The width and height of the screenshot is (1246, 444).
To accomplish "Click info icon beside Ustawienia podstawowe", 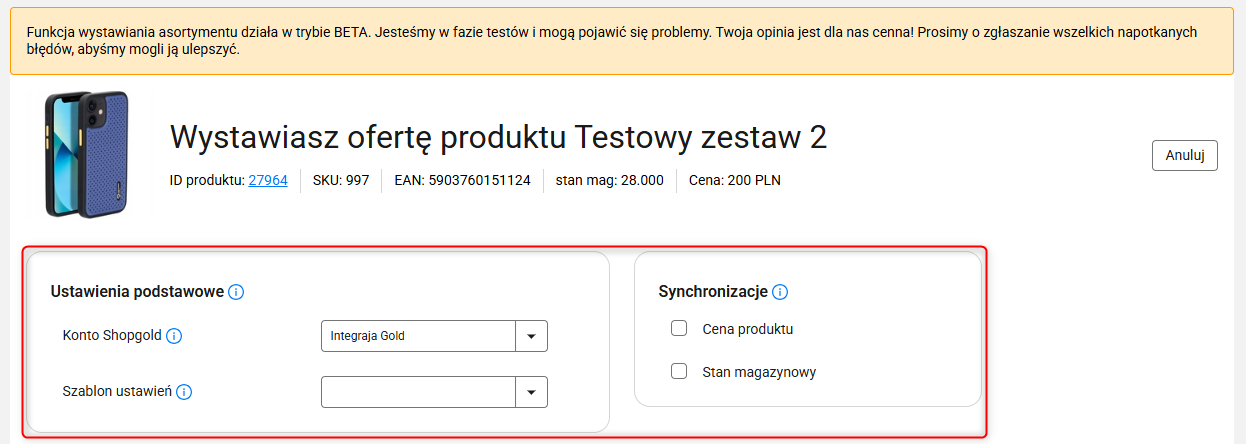I will click(x=236, y=292).
